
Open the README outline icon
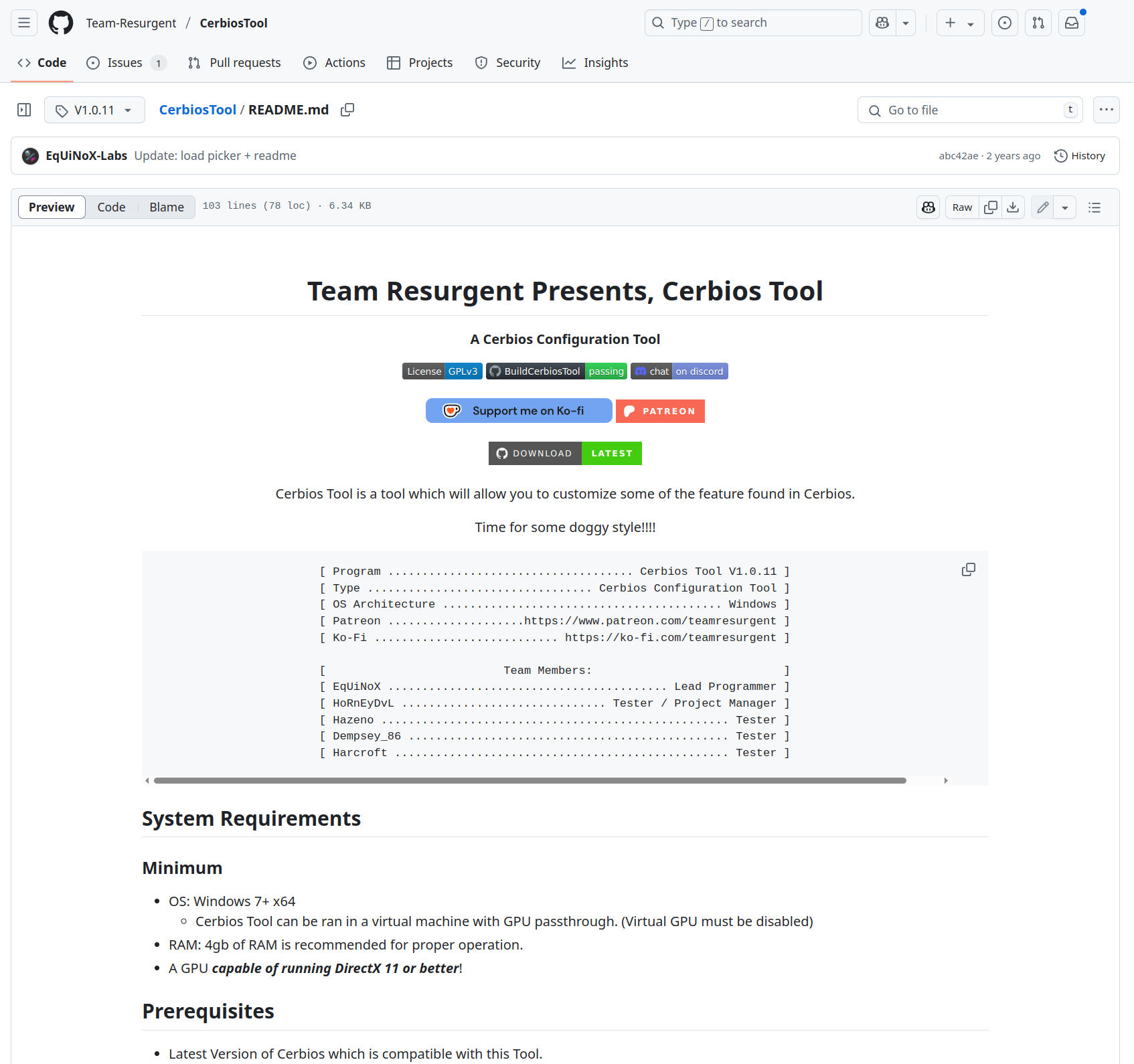(1095, 207)
